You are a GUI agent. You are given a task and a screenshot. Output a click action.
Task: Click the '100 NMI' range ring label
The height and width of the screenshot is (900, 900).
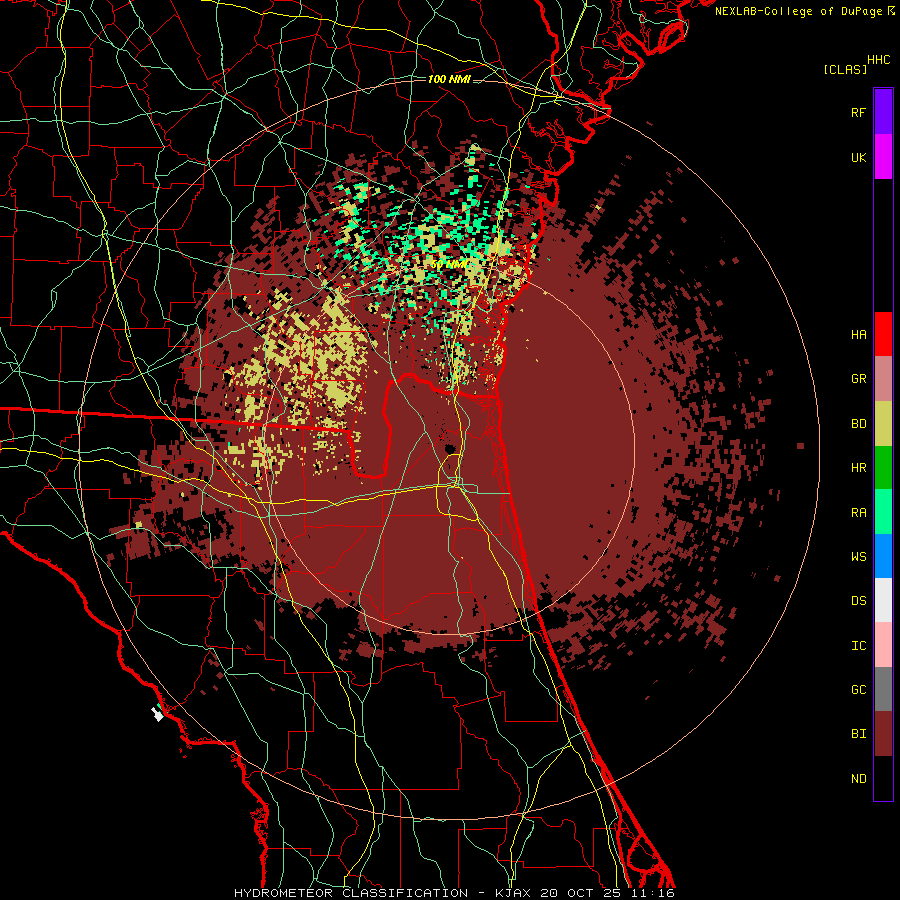point(449,79)
